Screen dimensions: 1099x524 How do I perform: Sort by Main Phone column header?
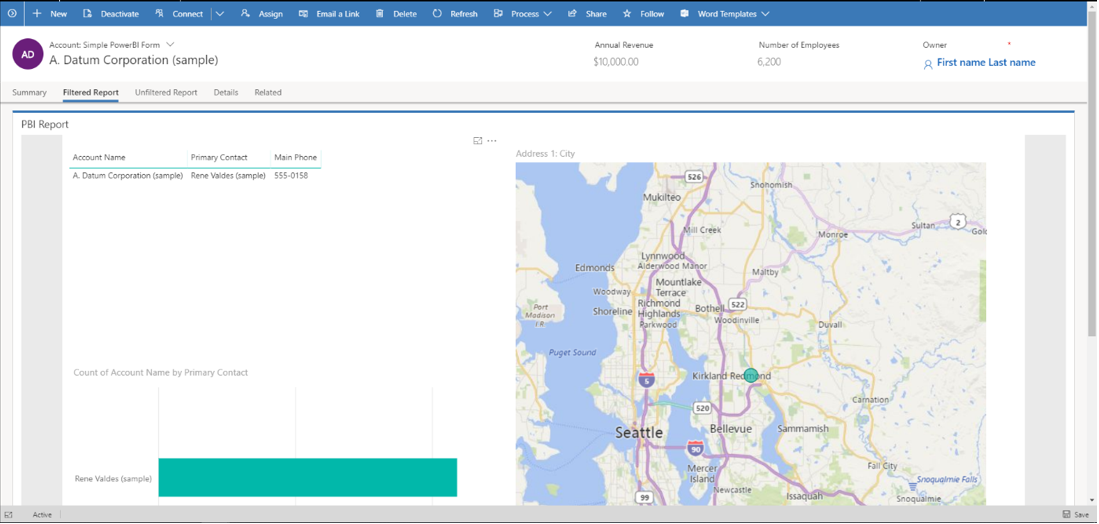click(296, 158)
